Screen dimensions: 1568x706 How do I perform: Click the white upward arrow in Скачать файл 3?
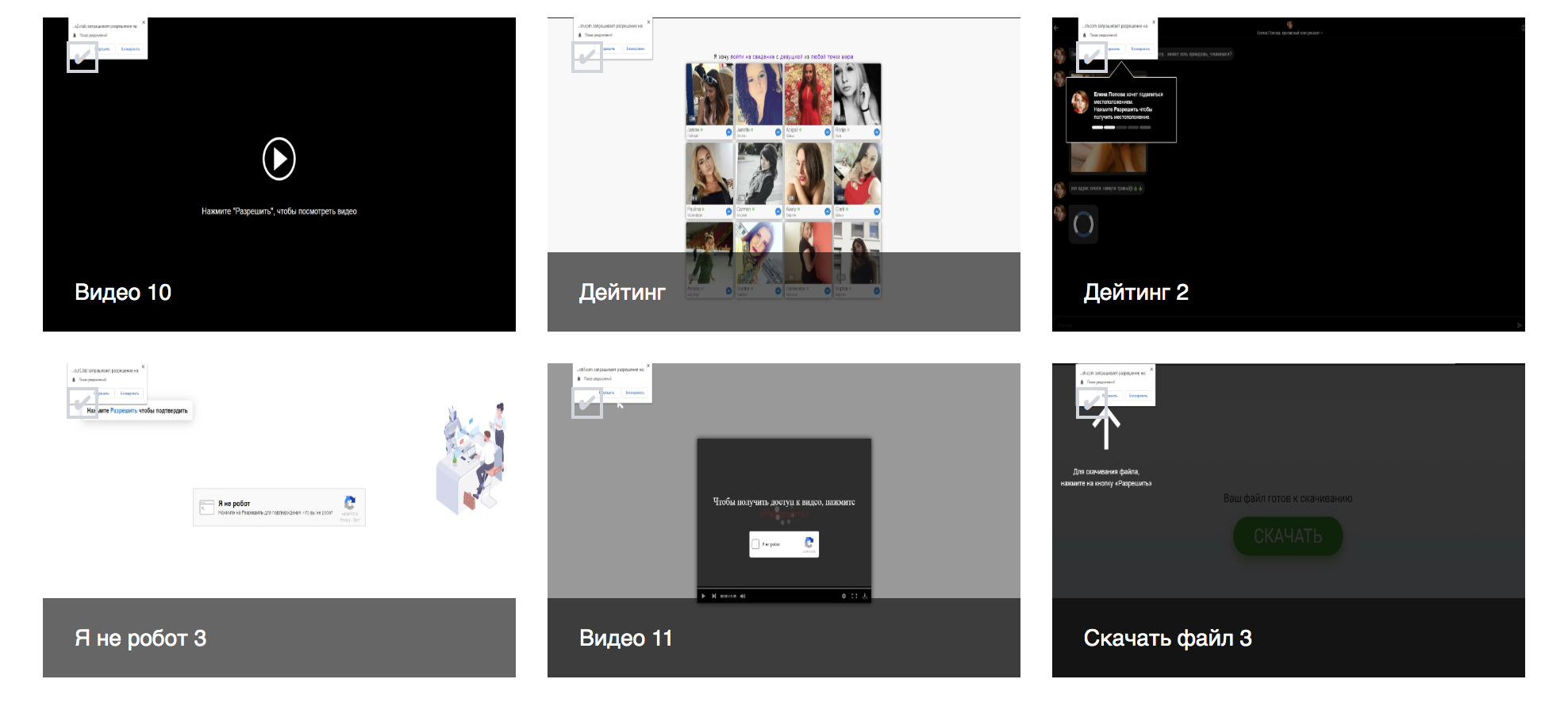[1106, 430]
